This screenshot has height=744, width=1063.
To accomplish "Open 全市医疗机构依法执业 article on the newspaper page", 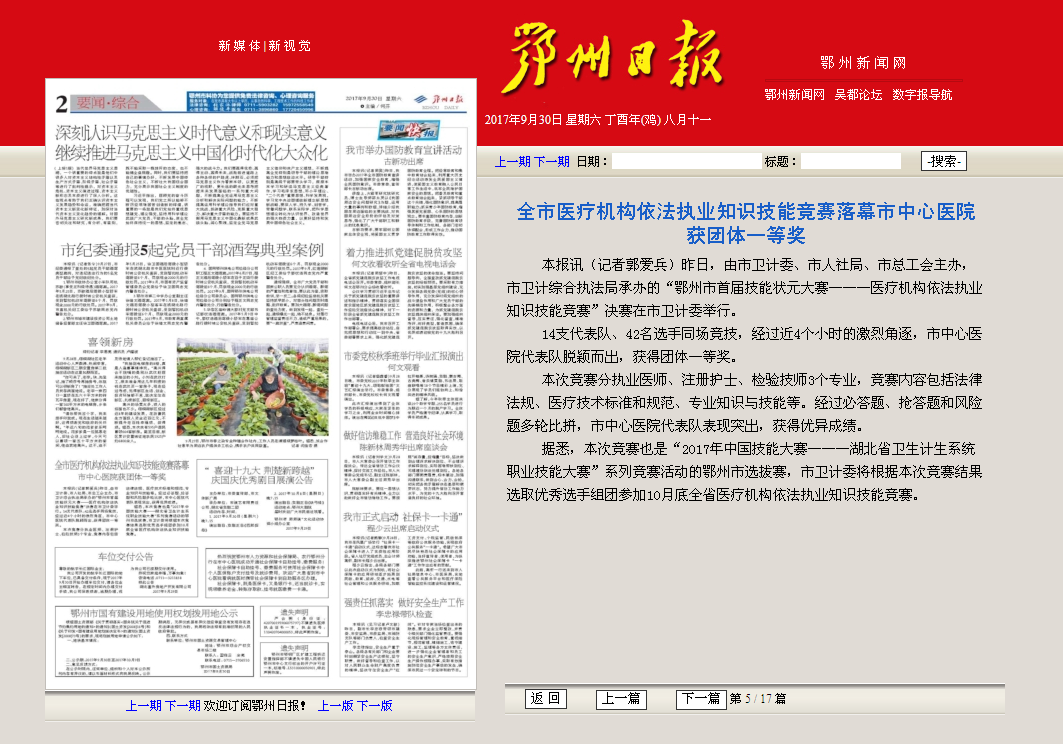I will click(122, 470).
